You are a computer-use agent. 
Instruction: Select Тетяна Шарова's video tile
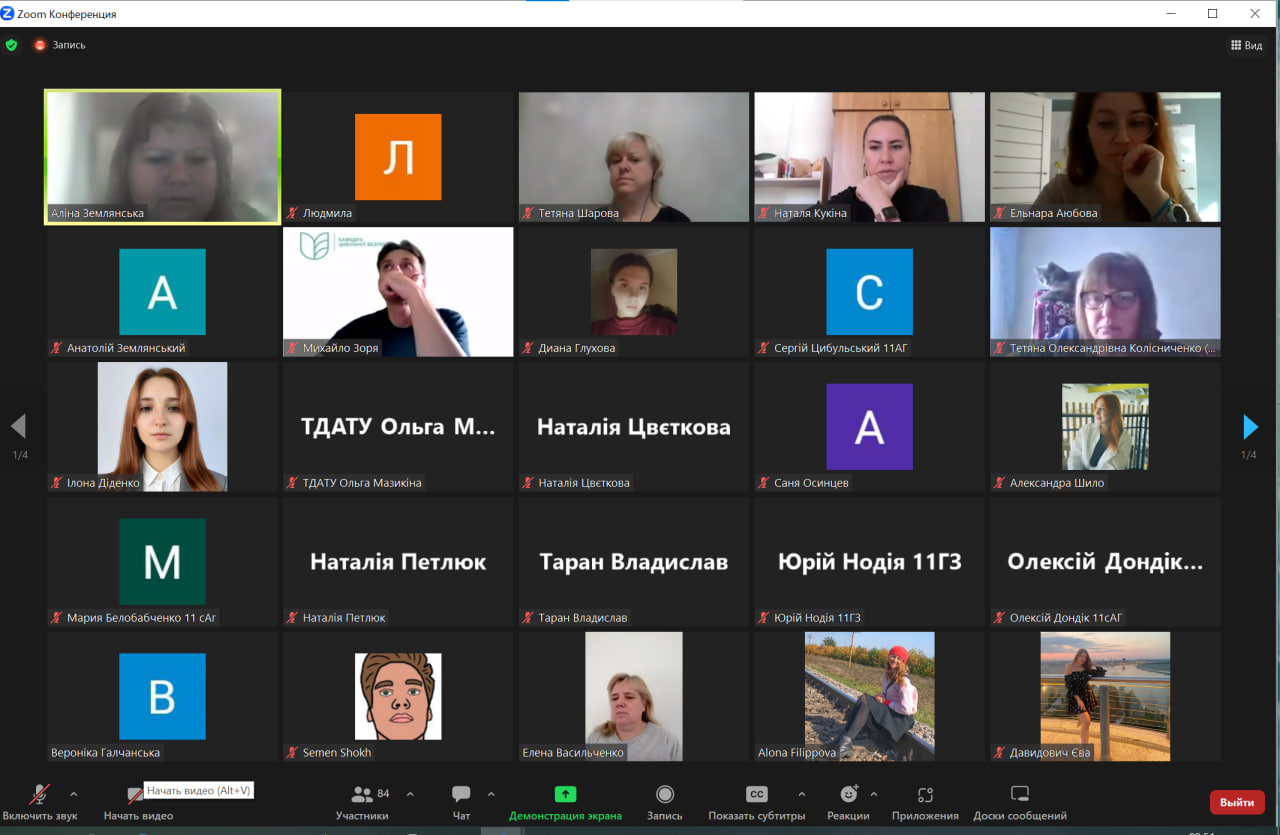pos(634,157)
